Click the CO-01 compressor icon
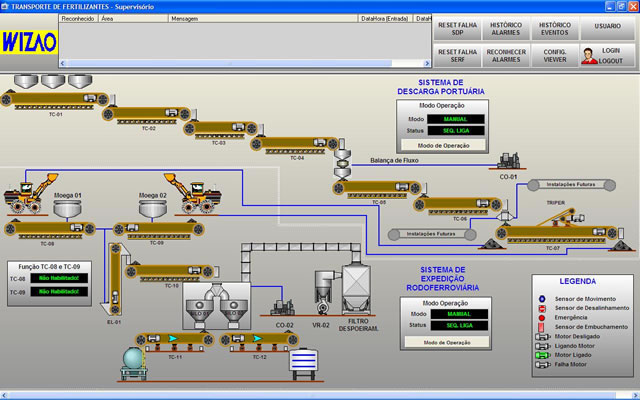 [509, 161]
